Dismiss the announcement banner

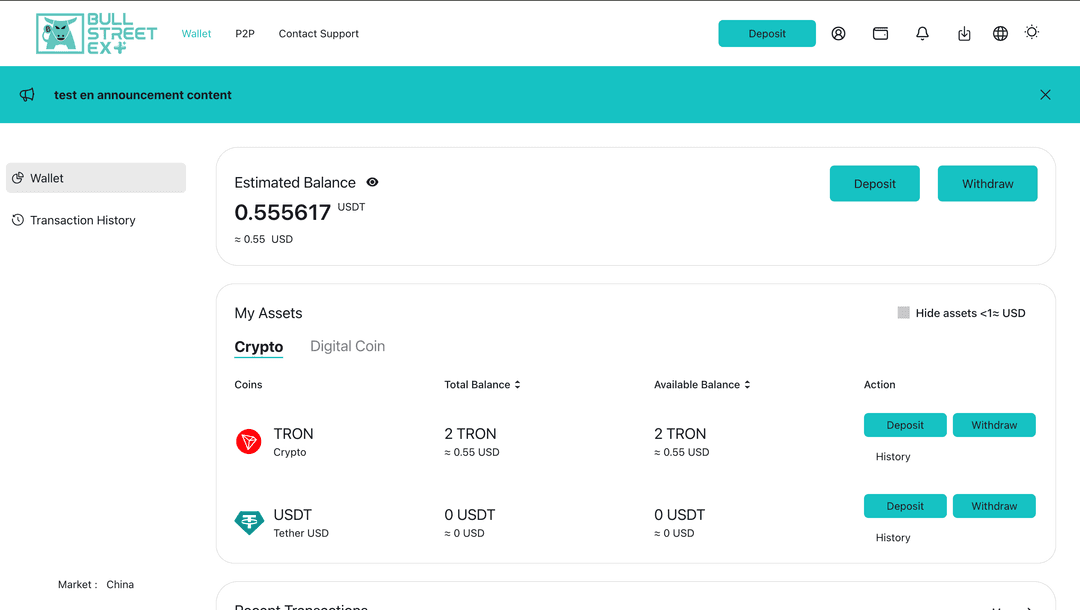[x=1045, y=95]
